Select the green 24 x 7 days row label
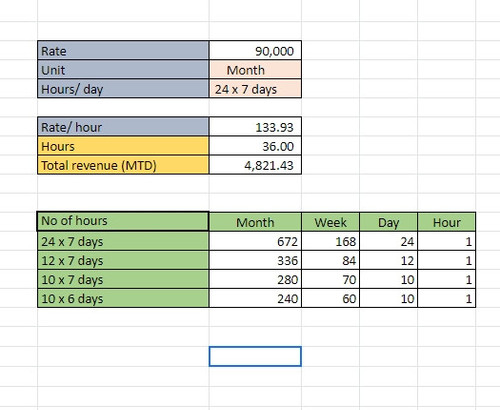This screenshot has height=410, width=500. coord(123,241)
